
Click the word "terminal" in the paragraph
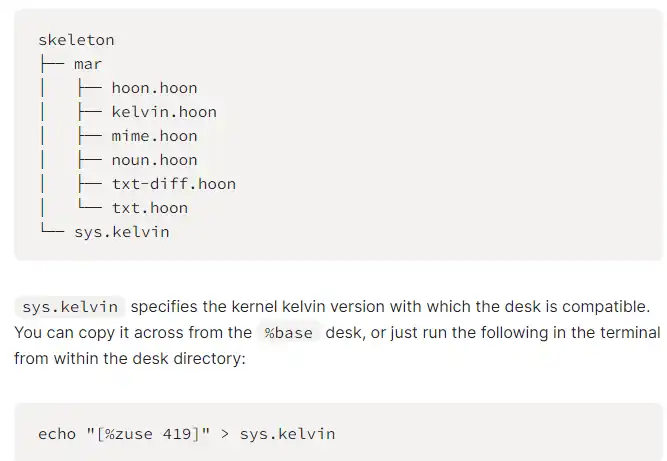[x=628, y=333]
